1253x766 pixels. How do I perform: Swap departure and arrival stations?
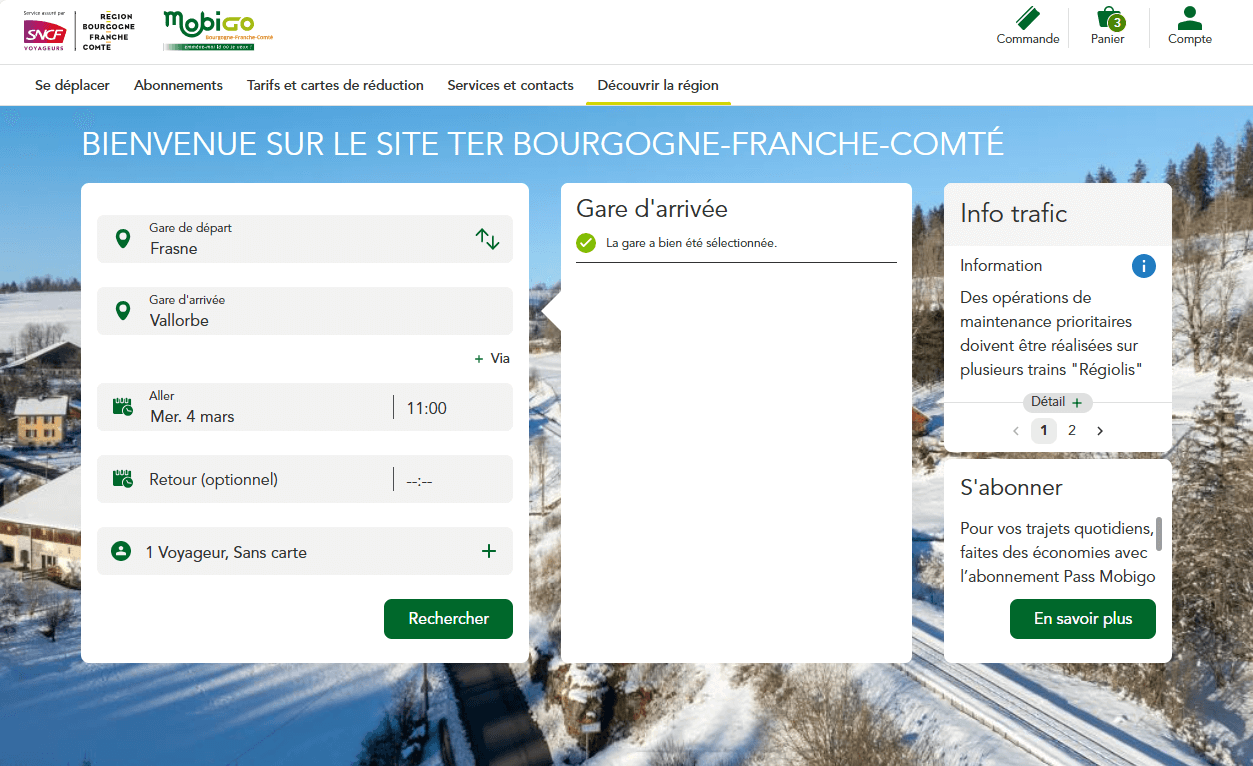click(x=487, y=239)
